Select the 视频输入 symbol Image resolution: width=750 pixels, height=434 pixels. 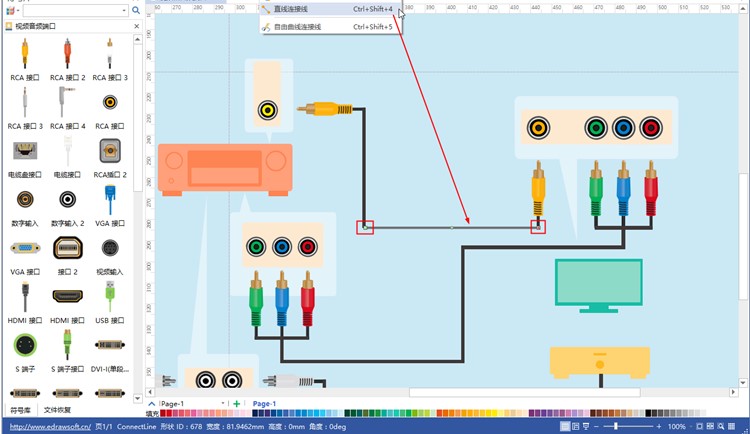point(110,248)
